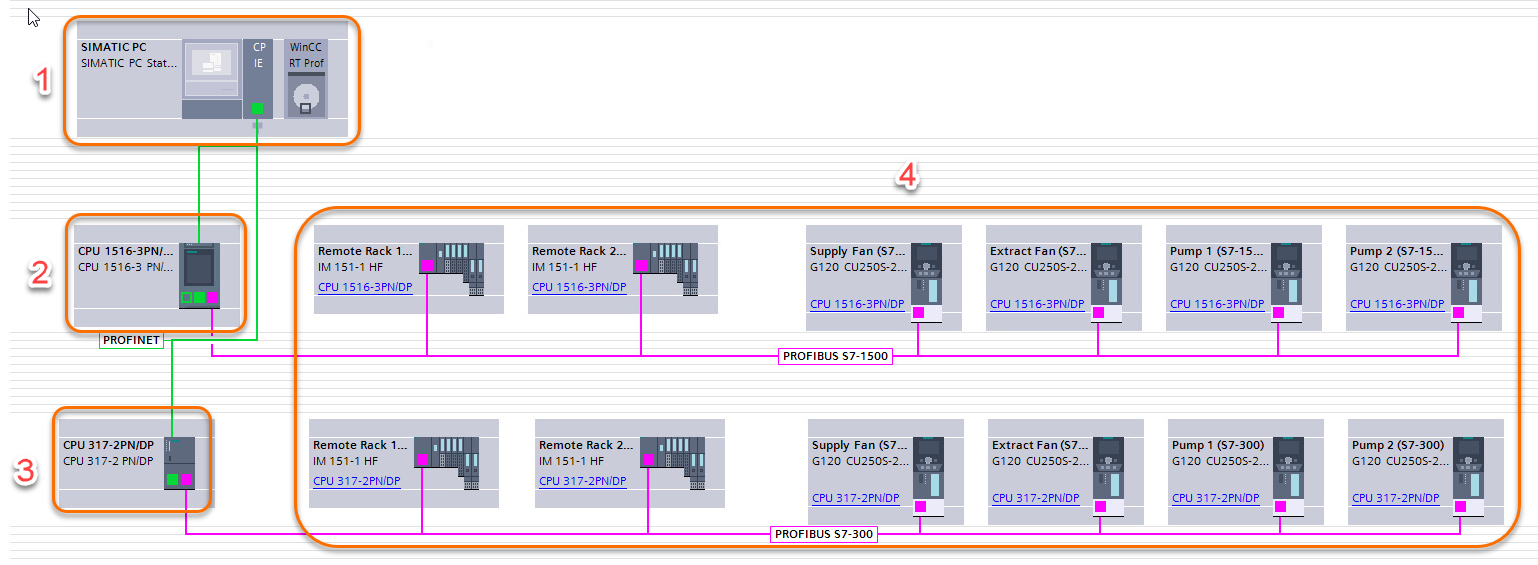The height and width of the screenshot is (565, 1538).
Task: Select Remote Rack 2 module image on S7-1500 bus
Action: (x=665, y=269)
